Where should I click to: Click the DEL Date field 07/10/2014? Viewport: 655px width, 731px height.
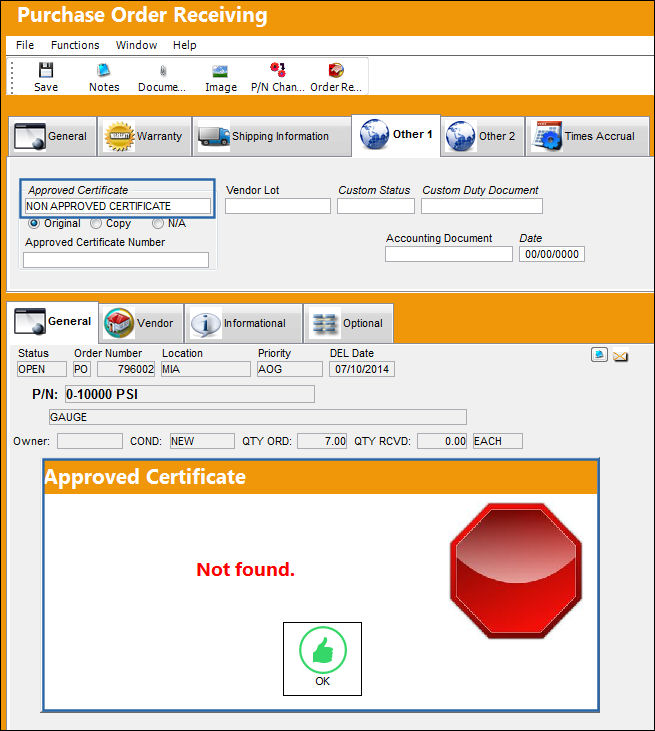(362, 369)
